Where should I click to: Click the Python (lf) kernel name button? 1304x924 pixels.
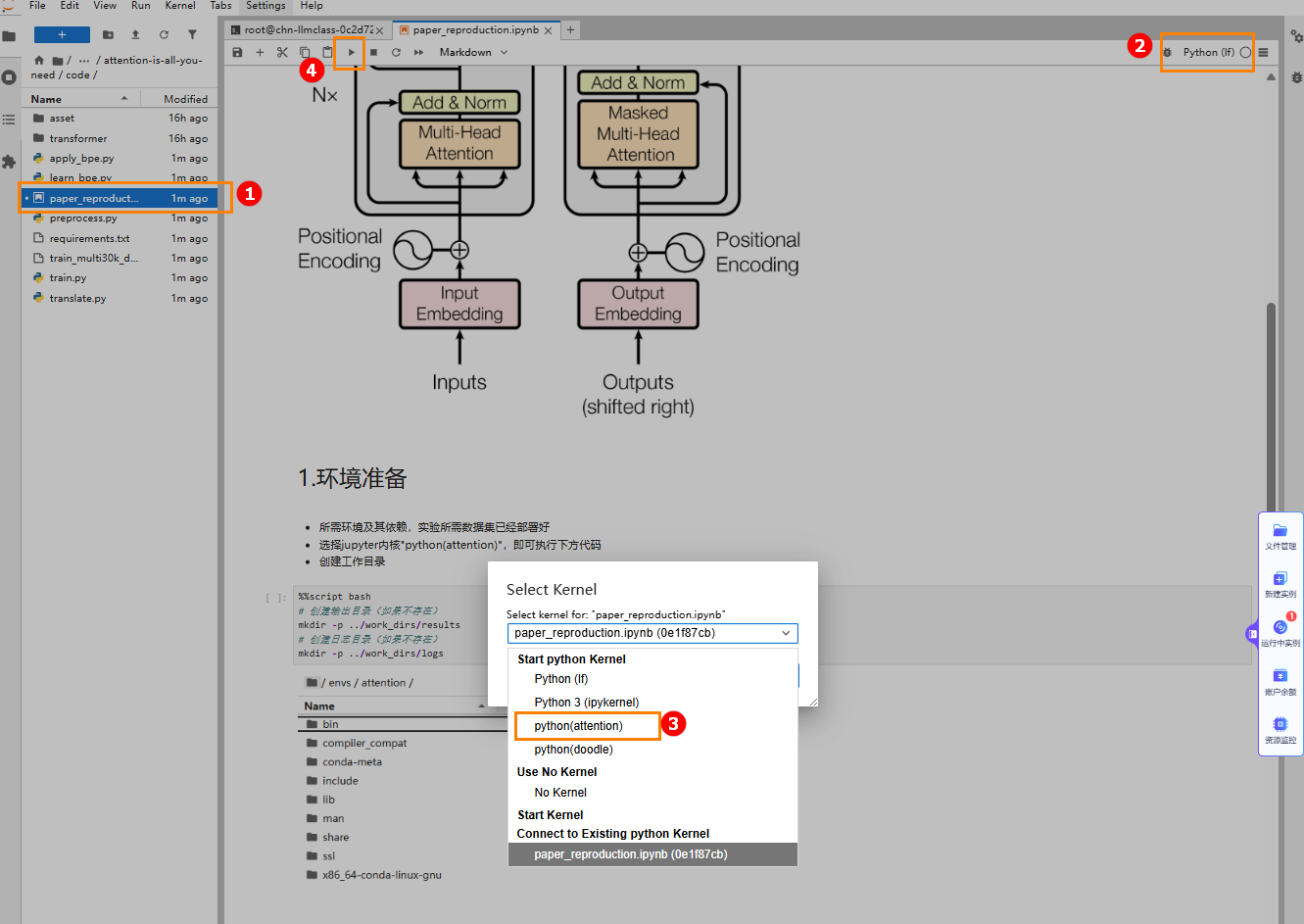click(x=1208, y=53)
